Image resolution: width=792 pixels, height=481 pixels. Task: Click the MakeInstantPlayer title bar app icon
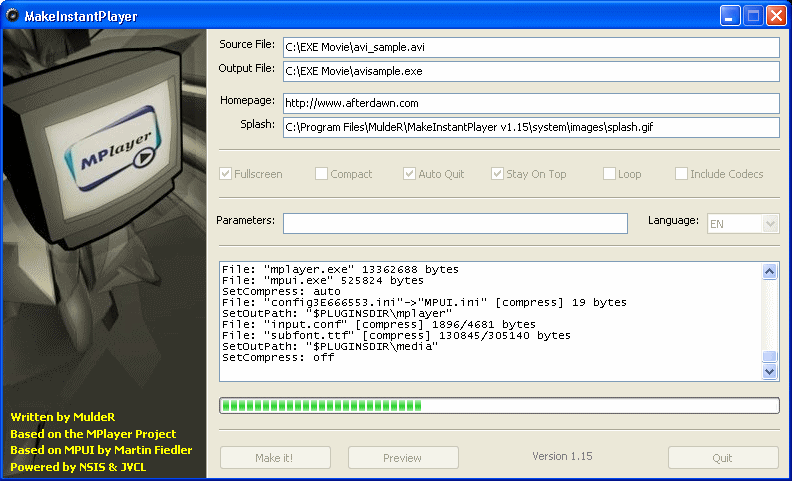(x=12, y=16)
